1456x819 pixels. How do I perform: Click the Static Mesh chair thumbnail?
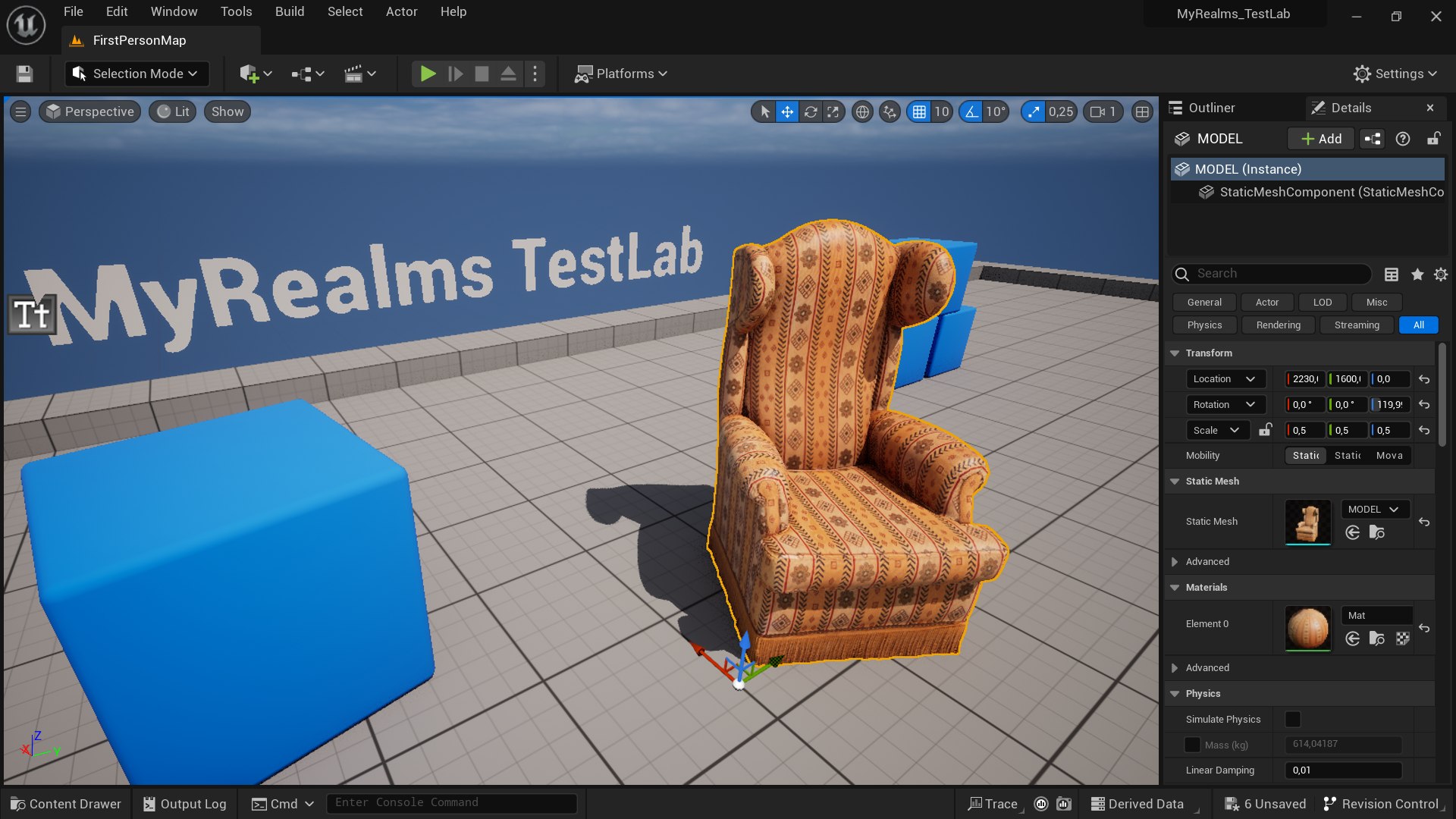pos(1307,522)
